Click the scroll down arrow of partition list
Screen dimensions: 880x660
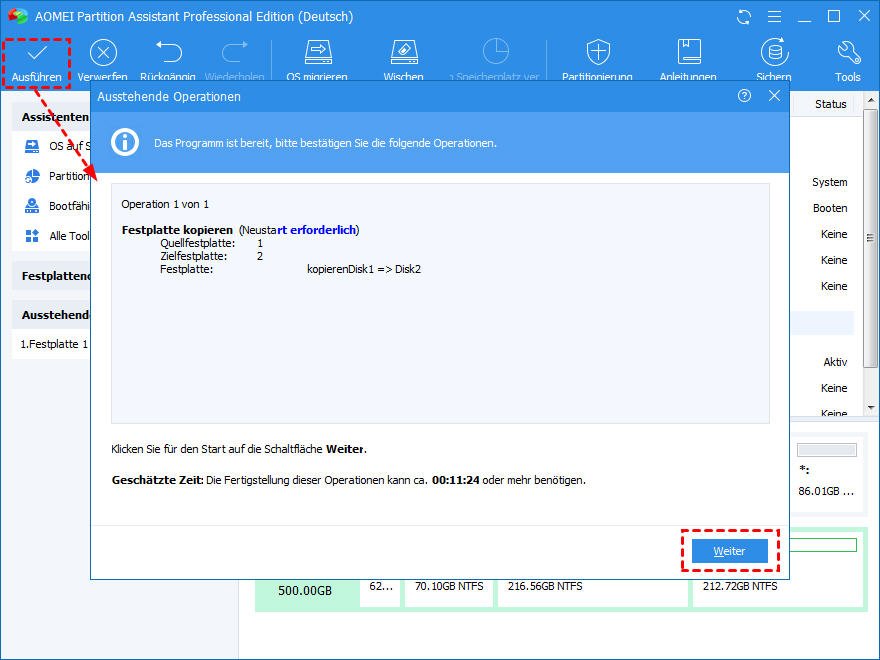tap(870, 407)
